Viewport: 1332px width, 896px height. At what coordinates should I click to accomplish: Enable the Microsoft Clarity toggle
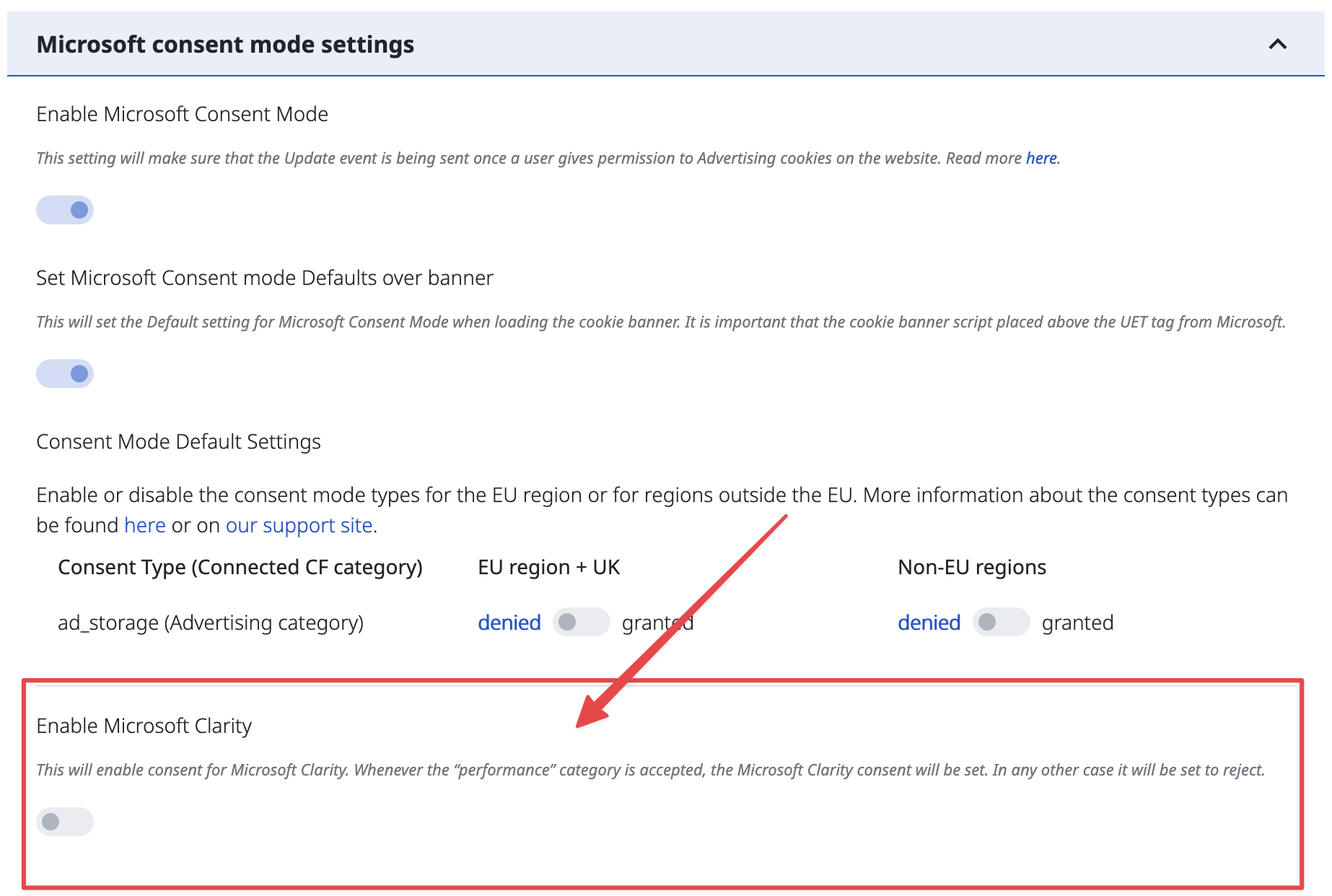[x=65, y=822]
